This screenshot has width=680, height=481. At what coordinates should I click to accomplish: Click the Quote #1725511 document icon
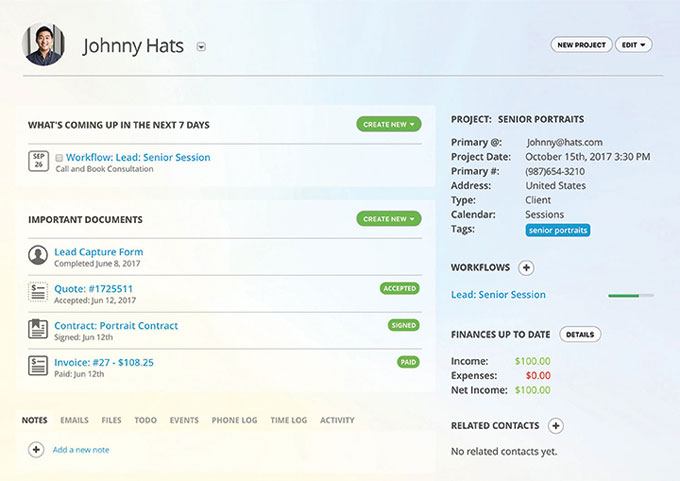coord(38,292)
